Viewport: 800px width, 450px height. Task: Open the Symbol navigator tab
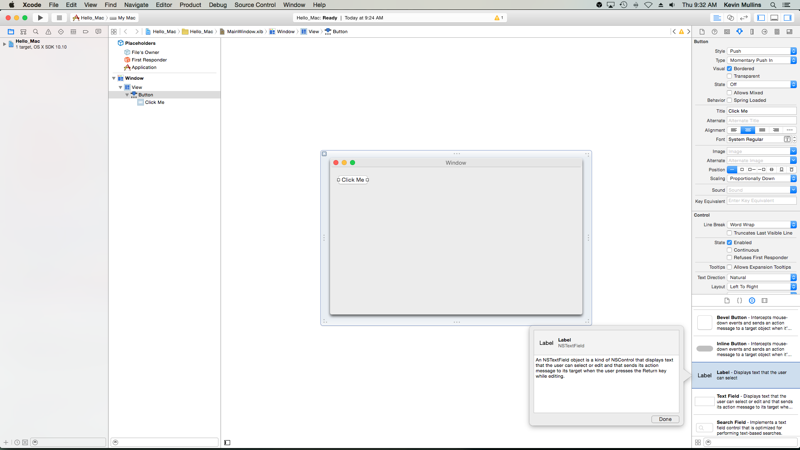coord(23,32)
